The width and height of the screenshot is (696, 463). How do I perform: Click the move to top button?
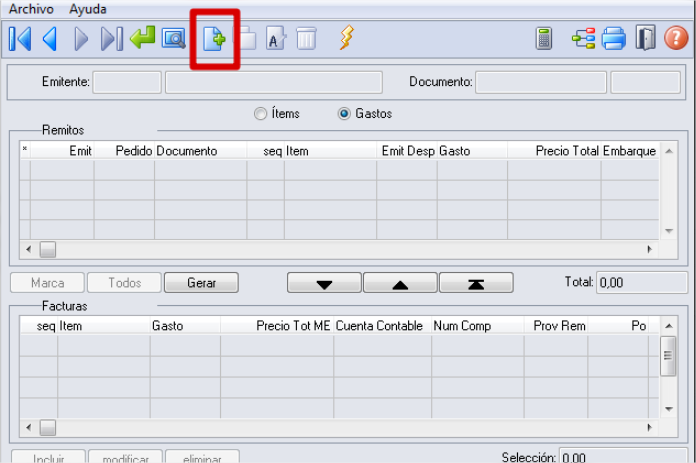(x=476, y=283)
